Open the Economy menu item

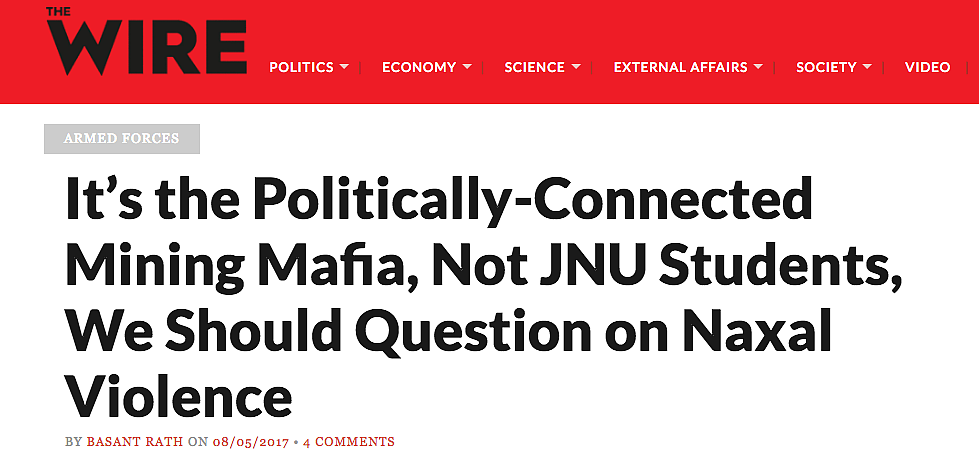[x=419, y=67]
